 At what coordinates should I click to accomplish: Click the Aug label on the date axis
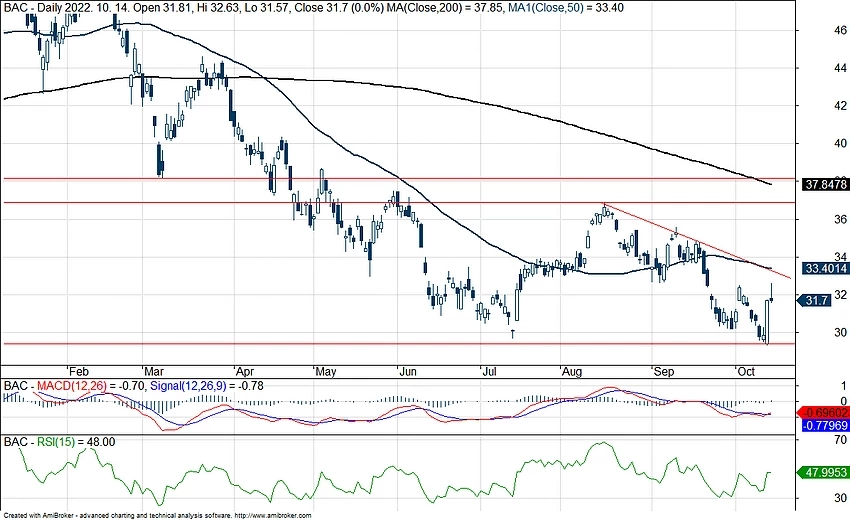pyautogui.click(x=572, y=371)
